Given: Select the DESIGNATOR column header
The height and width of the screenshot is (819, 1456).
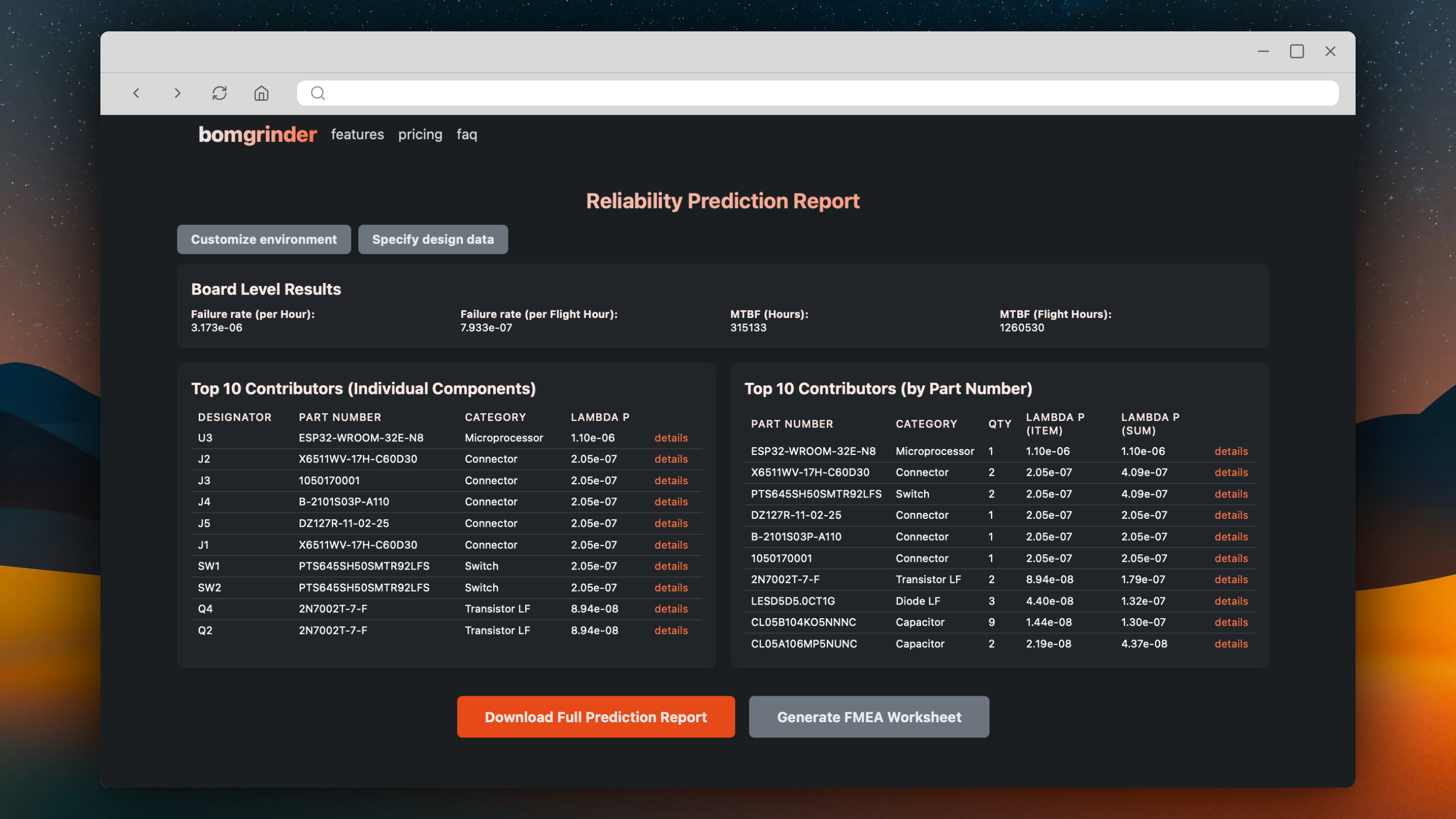Looking at the screenshot, I should (x=235, y=417).
